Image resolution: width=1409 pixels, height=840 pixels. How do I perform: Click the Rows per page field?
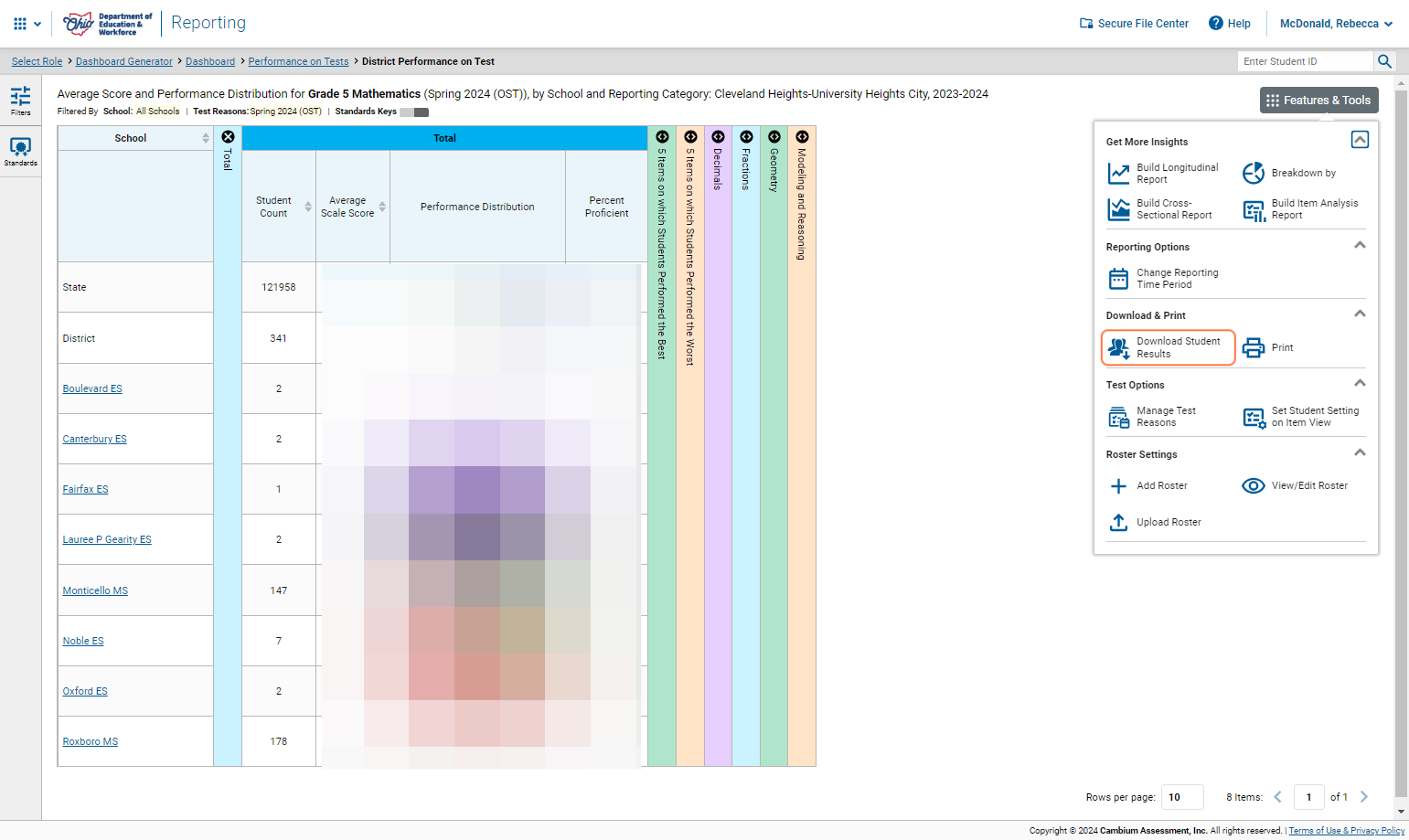coord(1182,797)
